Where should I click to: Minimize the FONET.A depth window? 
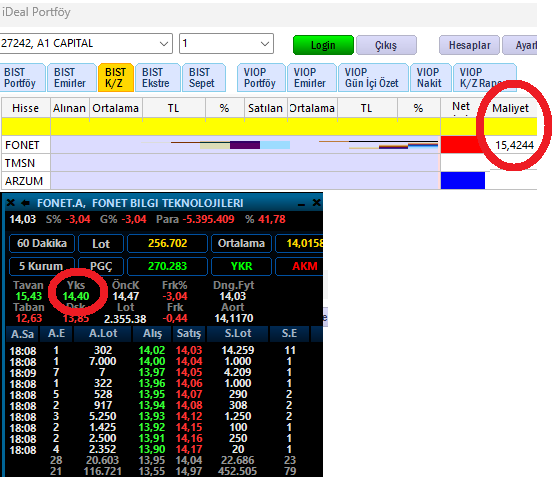[x=301, y=204]
